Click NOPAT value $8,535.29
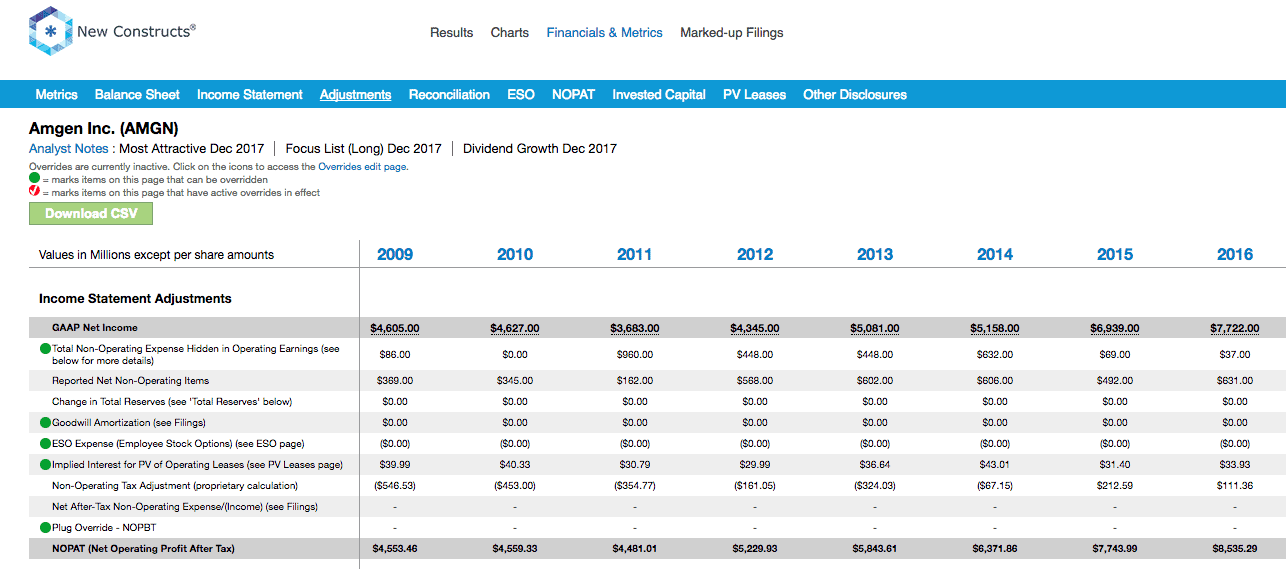This screenshot has height=569, width=1286. click(1235, 549)
